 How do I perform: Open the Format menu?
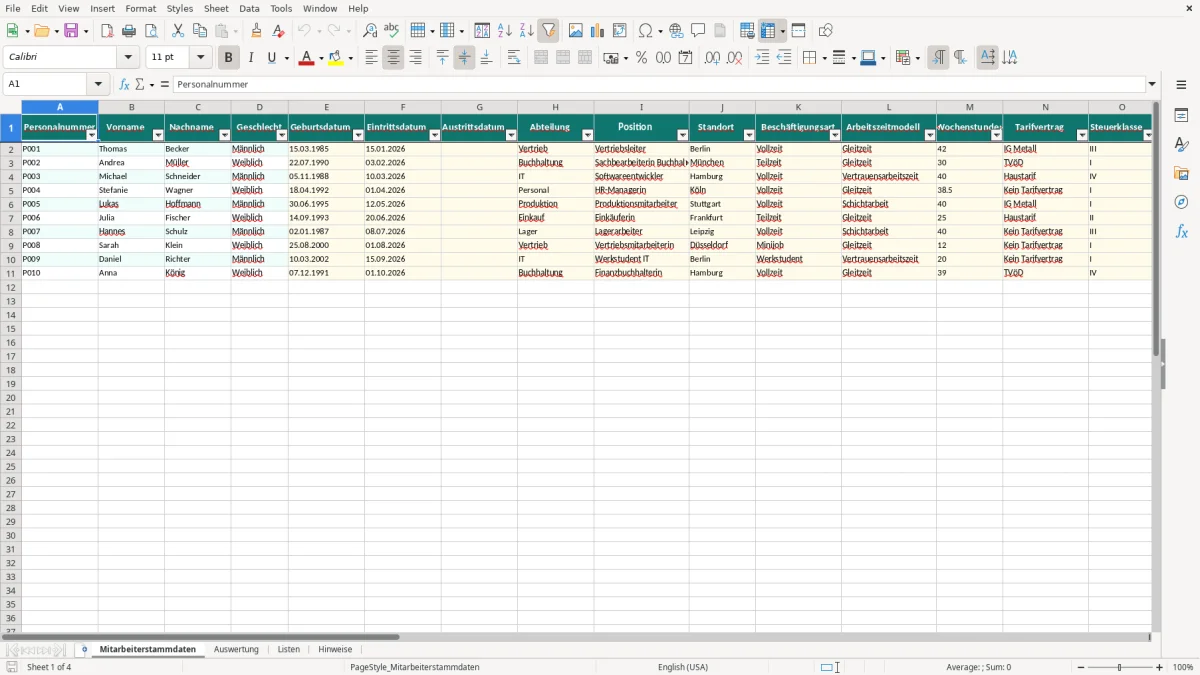141,8
